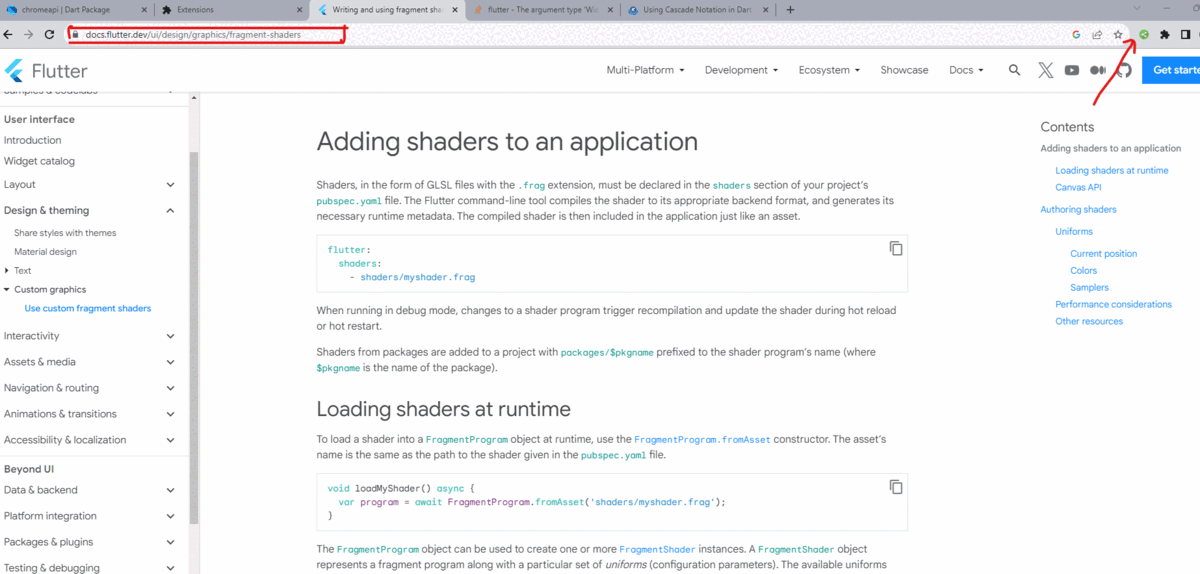Click the left sidebar scrollbar
Screen dimensions: 1200x574
(194, 338)
